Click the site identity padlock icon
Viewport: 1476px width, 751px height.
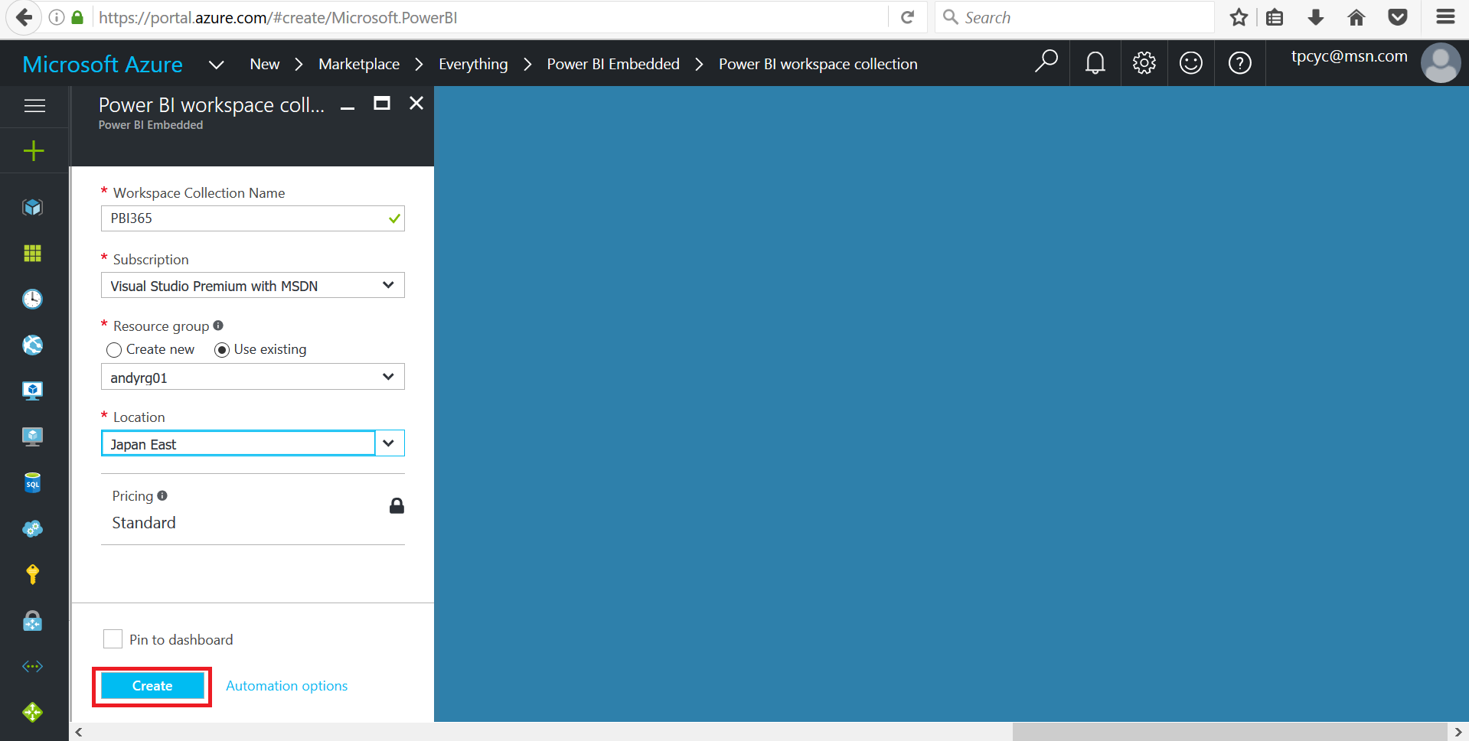point(78,17)
